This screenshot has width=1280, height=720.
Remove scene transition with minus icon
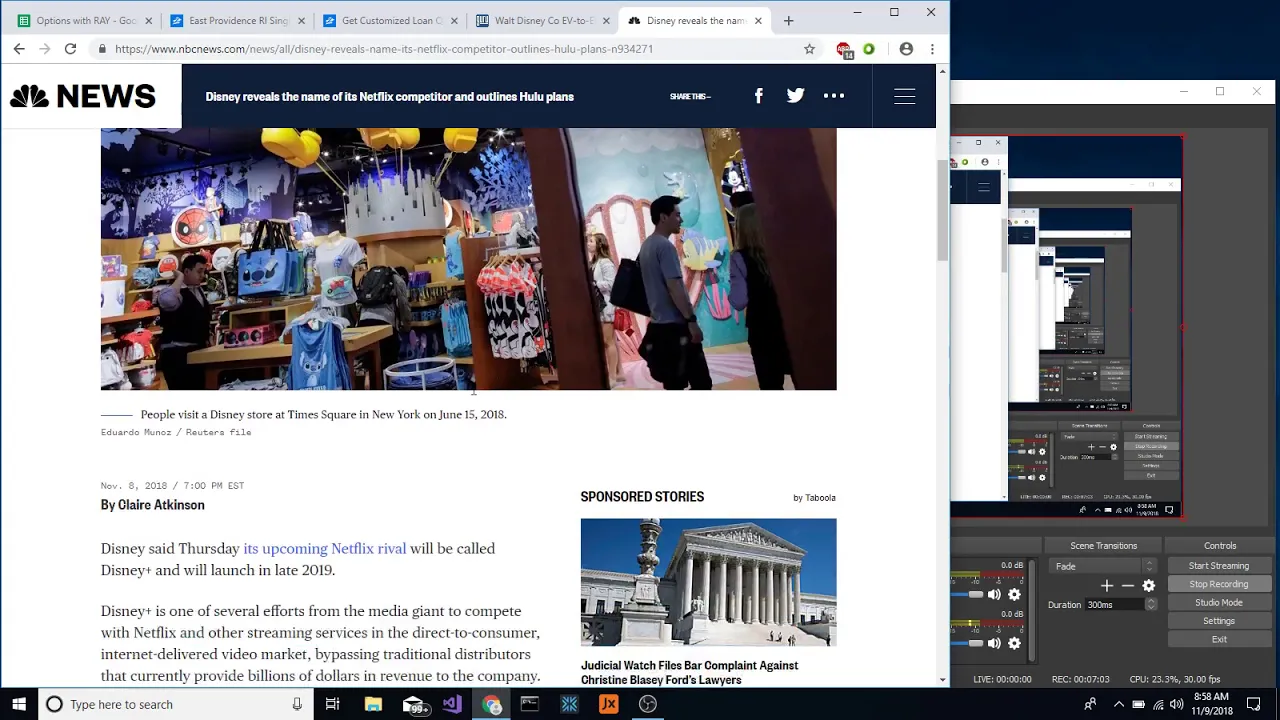[1127, 586]
